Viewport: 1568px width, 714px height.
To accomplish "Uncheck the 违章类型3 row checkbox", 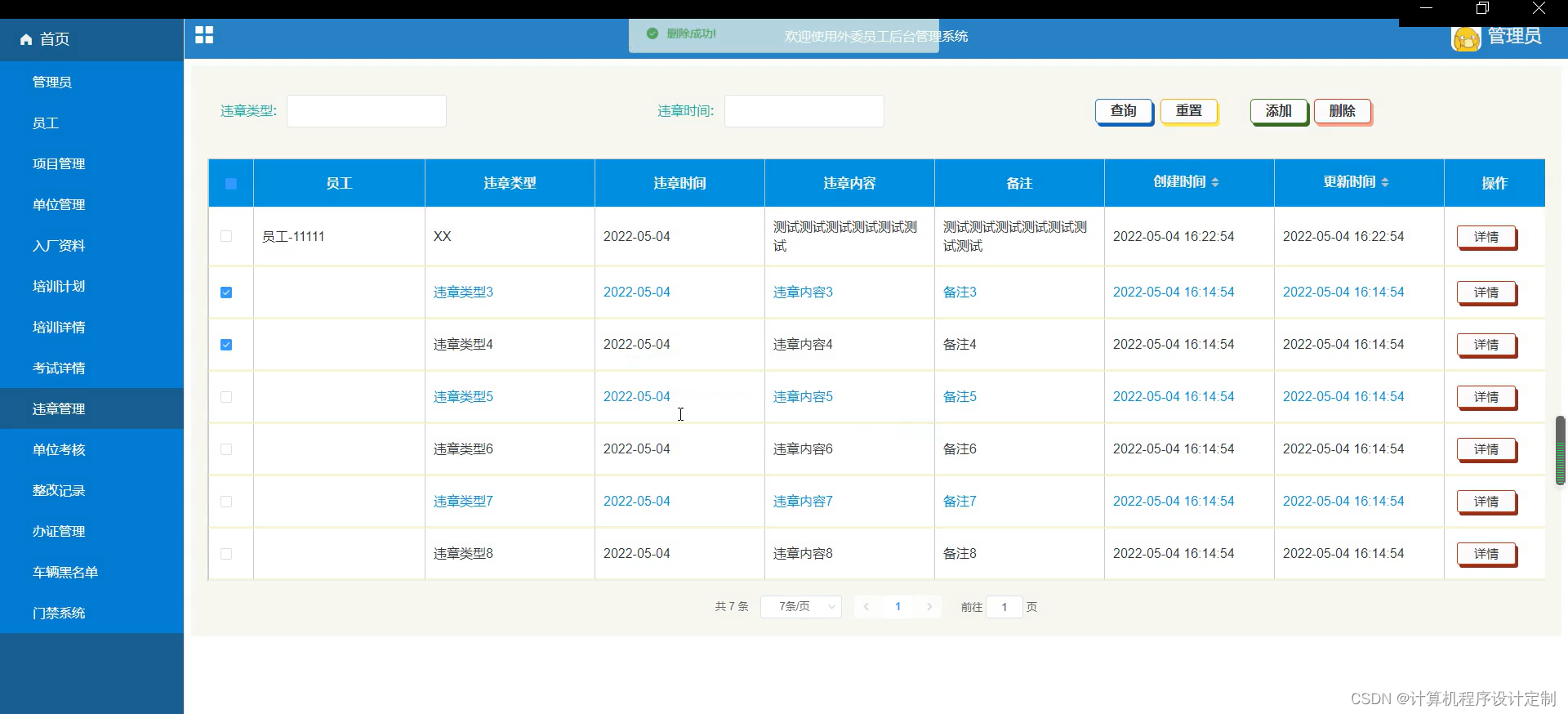I will pyautogui.click(x=226, y=292).
